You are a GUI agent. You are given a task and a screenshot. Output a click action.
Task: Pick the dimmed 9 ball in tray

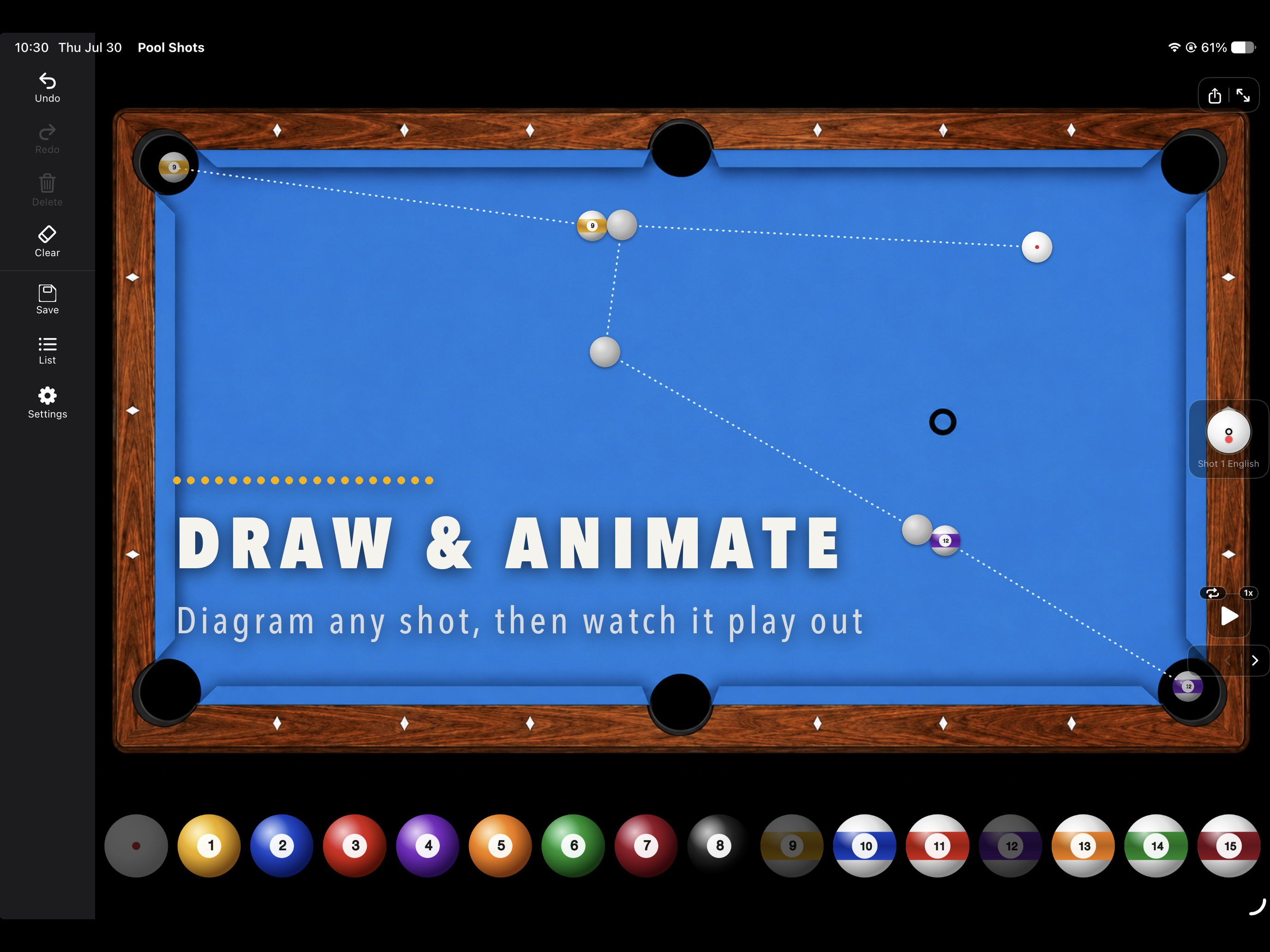tap(792, 845)
